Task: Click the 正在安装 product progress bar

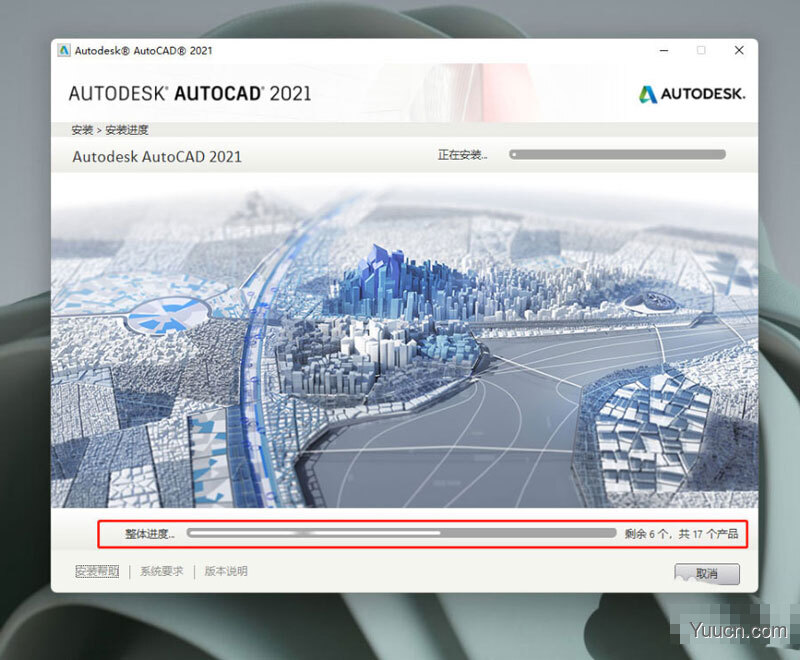Action: 617,155
